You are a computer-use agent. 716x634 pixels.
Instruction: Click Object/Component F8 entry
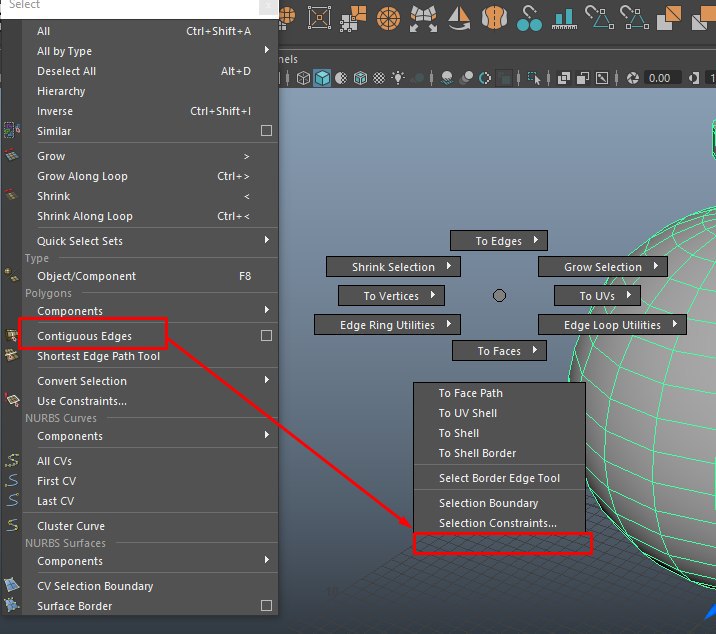click(x=150, y=276)
